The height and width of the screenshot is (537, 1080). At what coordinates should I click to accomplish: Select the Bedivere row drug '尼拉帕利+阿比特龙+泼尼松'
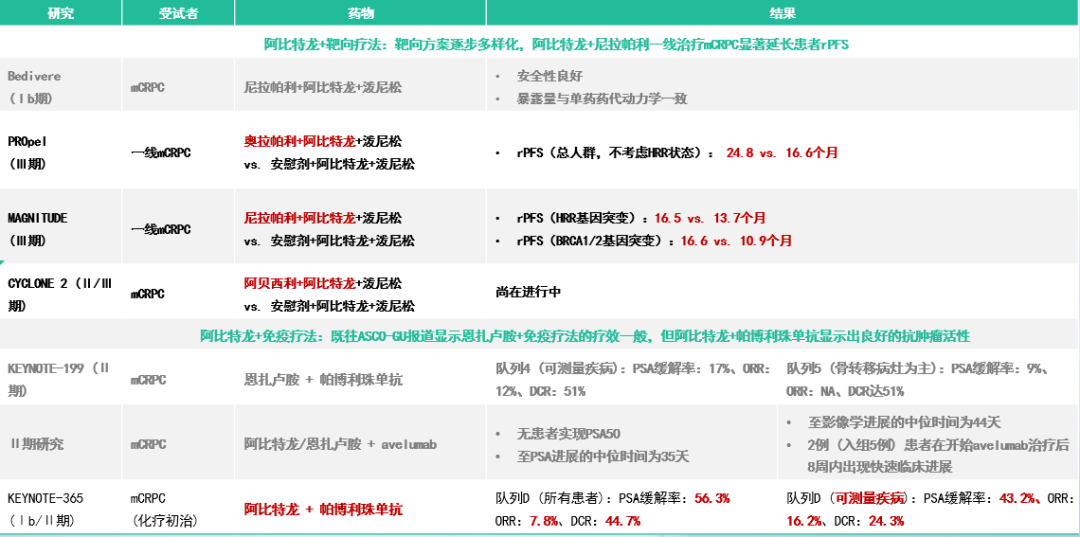coord(323,88)
